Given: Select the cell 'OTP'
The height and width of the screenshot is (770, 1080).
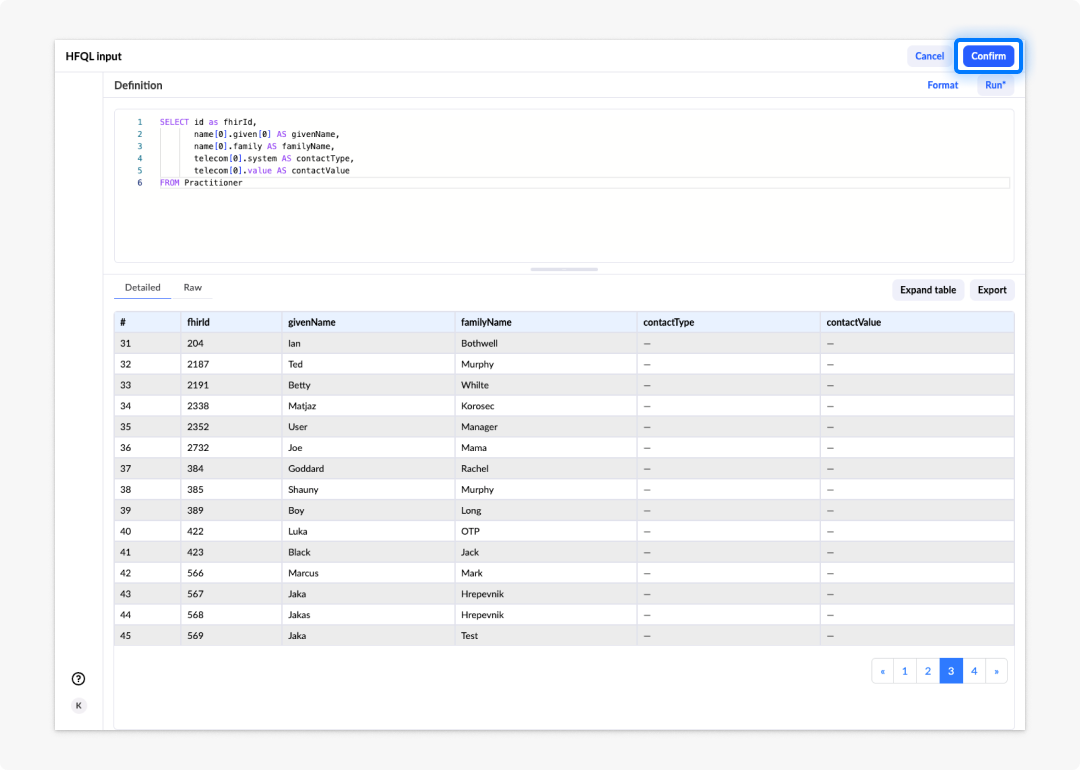Looking at the screenshot, I should pyautogui.click(x=546, y=531).
